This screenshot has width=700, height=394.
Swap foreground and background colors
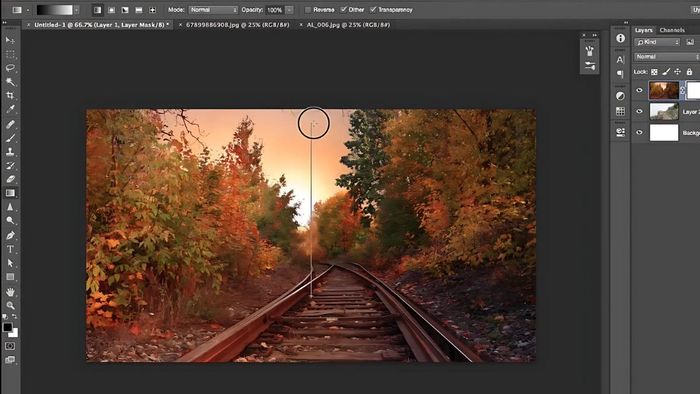pyautogui.click(x=15, y=316)
